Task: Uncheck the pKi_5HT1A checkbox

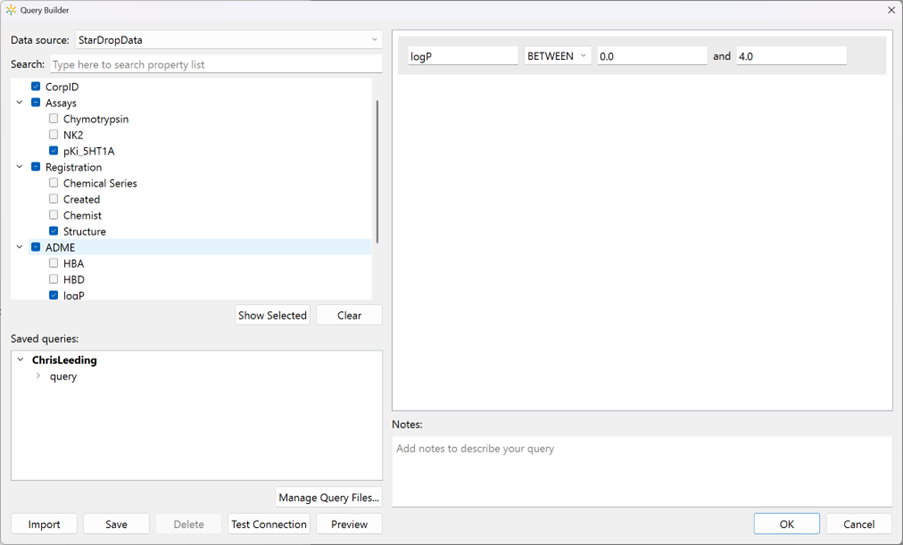Action: [54, 151]
